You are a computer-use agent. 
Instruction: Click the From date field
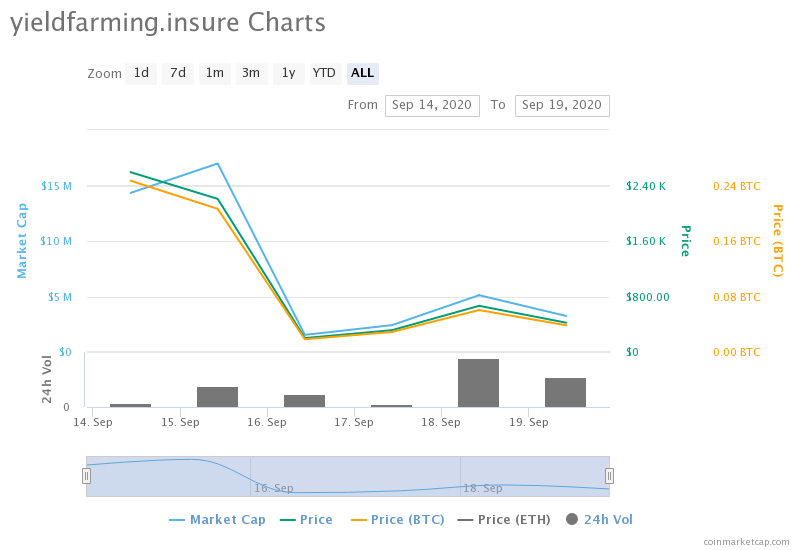click(x=432, y=105)
